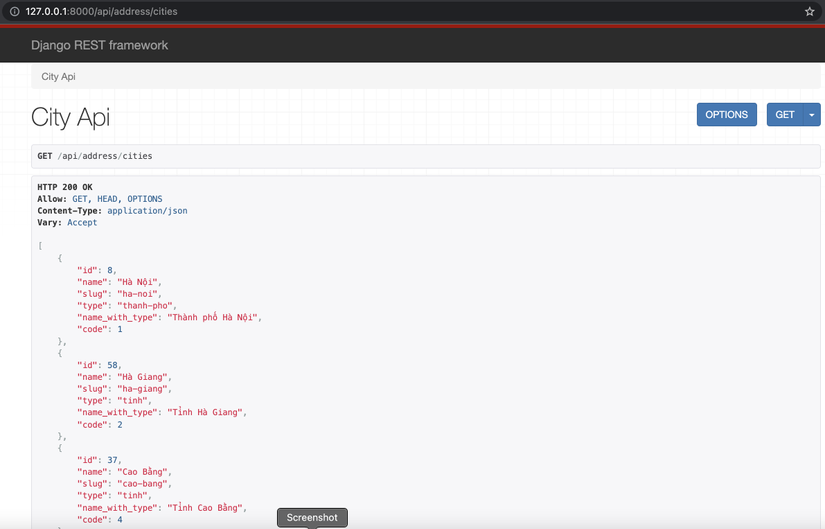Click the Allow: GET, HEAD, OPTIONS header line
The image size is (825, 529).
point(100,199)
